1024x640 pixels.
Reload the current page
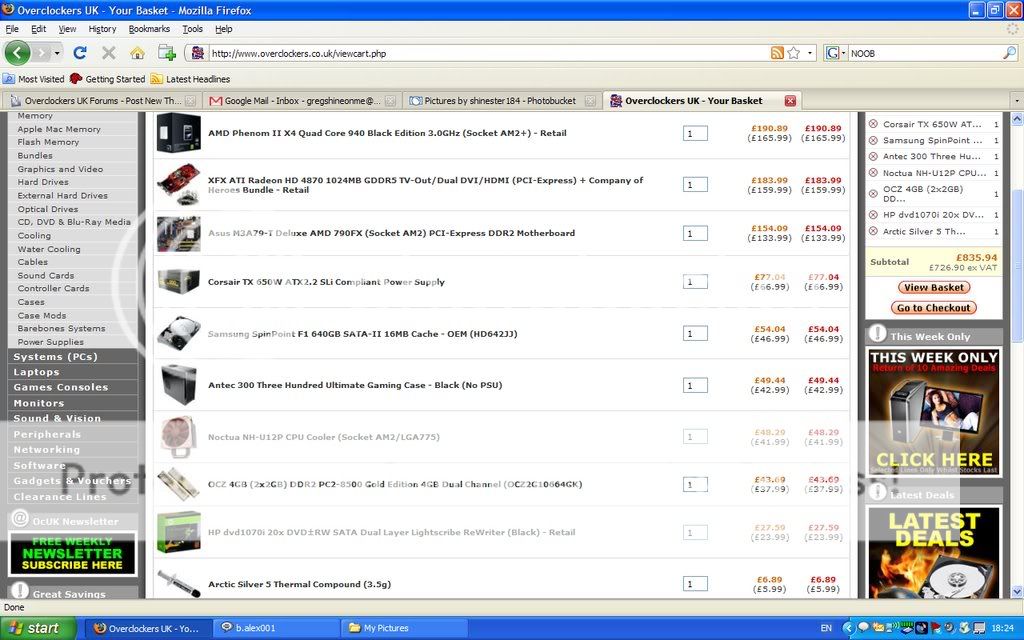[80, 53]
